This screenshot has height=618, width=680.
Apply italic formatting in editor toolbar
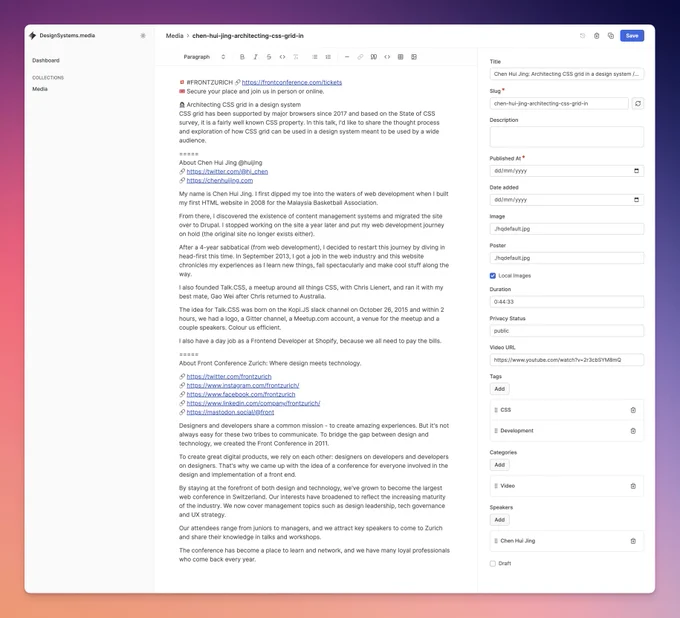pos(255,57)
